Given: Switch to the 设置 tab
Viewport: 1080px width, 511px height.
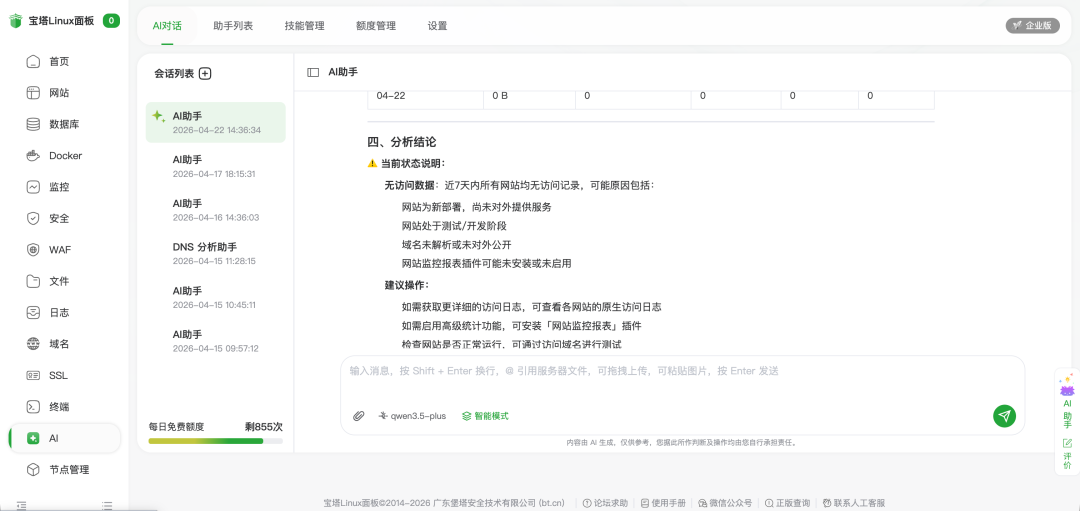Looking at the screenshot, I should click(x=437, y=26).
